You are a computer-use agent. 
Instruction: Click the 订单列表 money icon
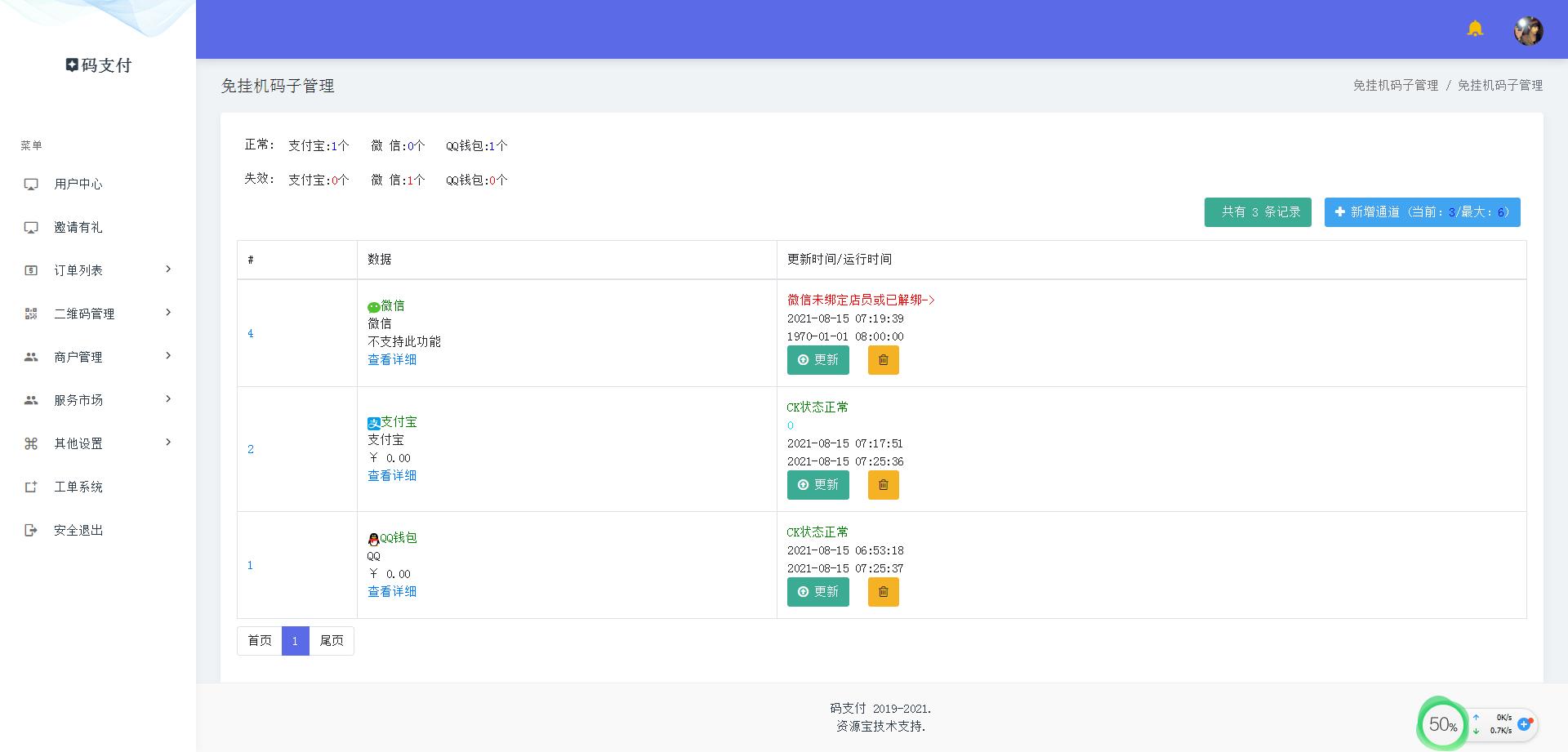pyautogui.click(x=31, y=270)
